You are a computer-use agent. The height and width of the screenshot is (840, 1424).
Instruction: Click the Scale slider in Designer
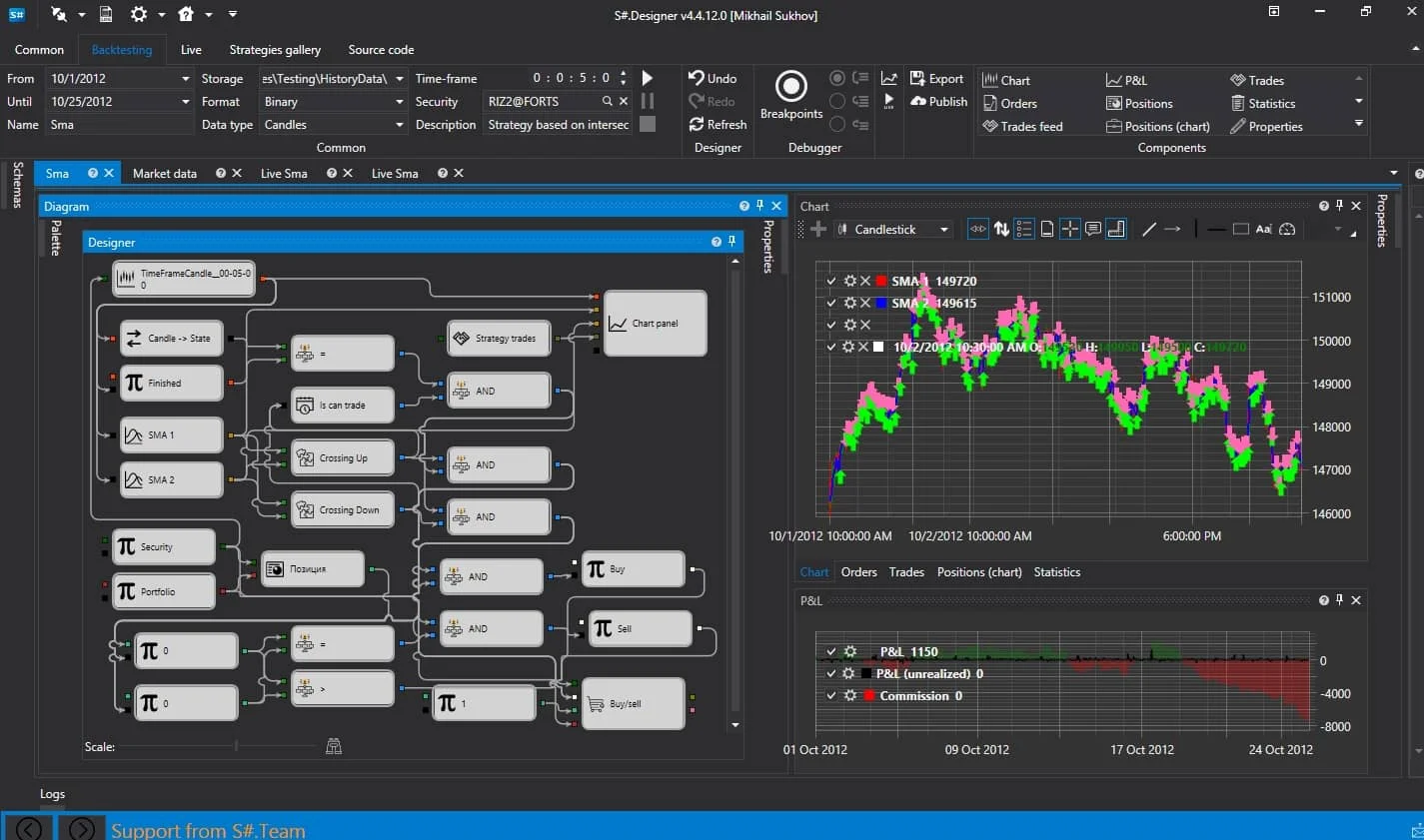(236, 746)
